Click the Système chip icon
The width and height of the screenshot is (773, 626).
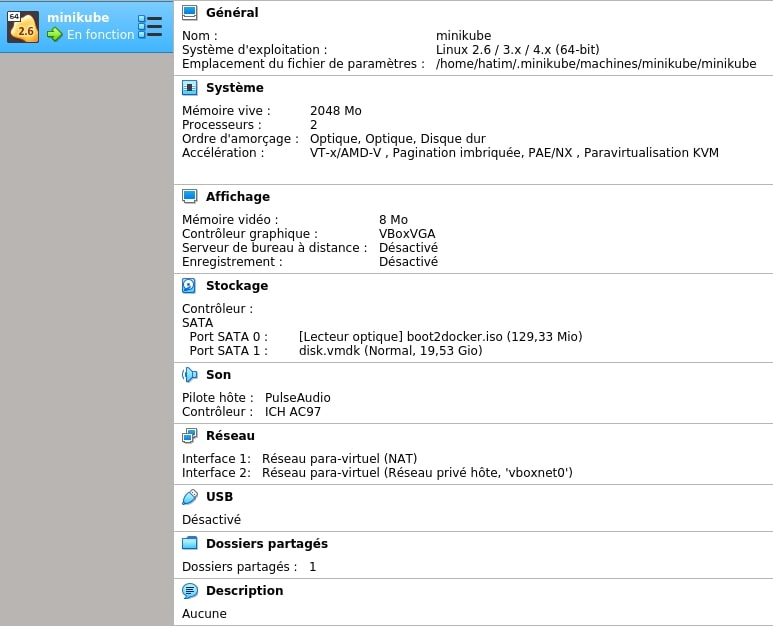click(x=189, y=88)
